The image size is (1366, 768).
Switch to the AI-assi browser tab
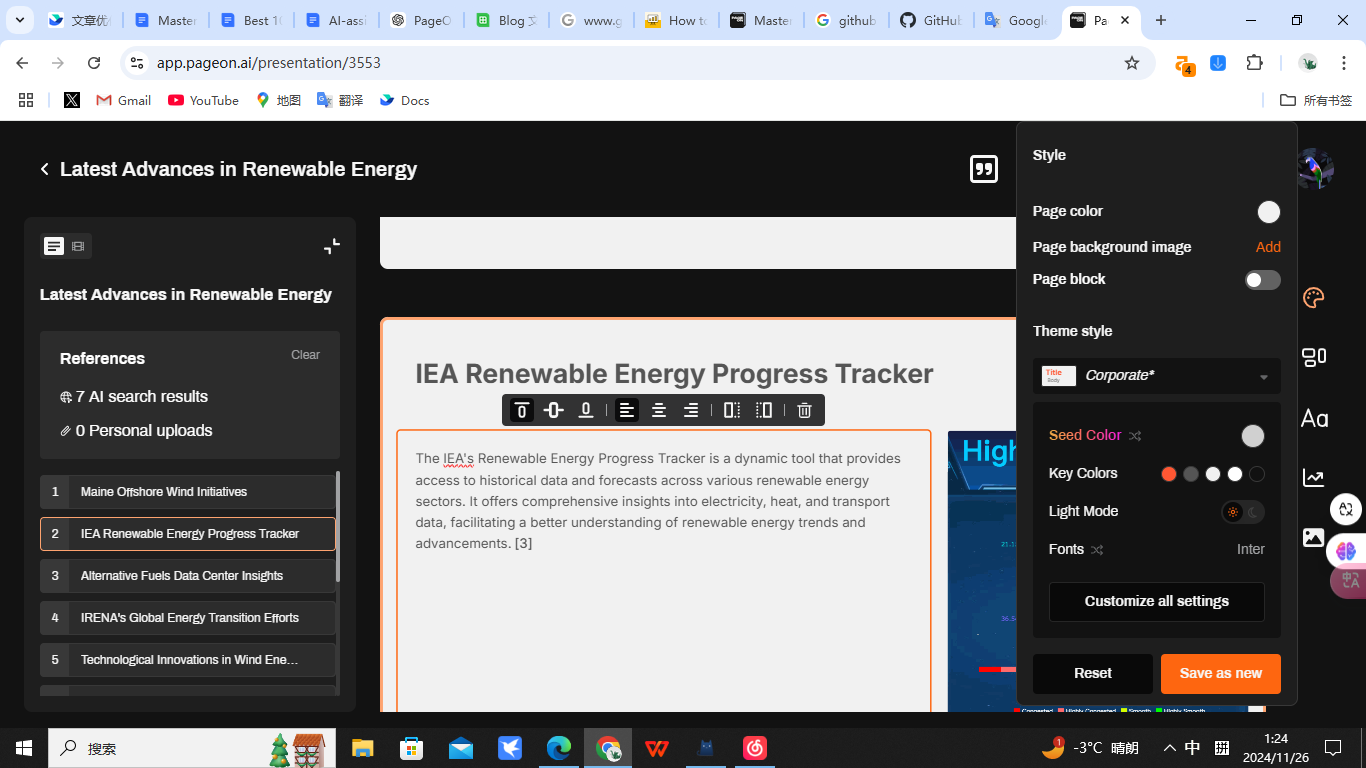(336, 20)
